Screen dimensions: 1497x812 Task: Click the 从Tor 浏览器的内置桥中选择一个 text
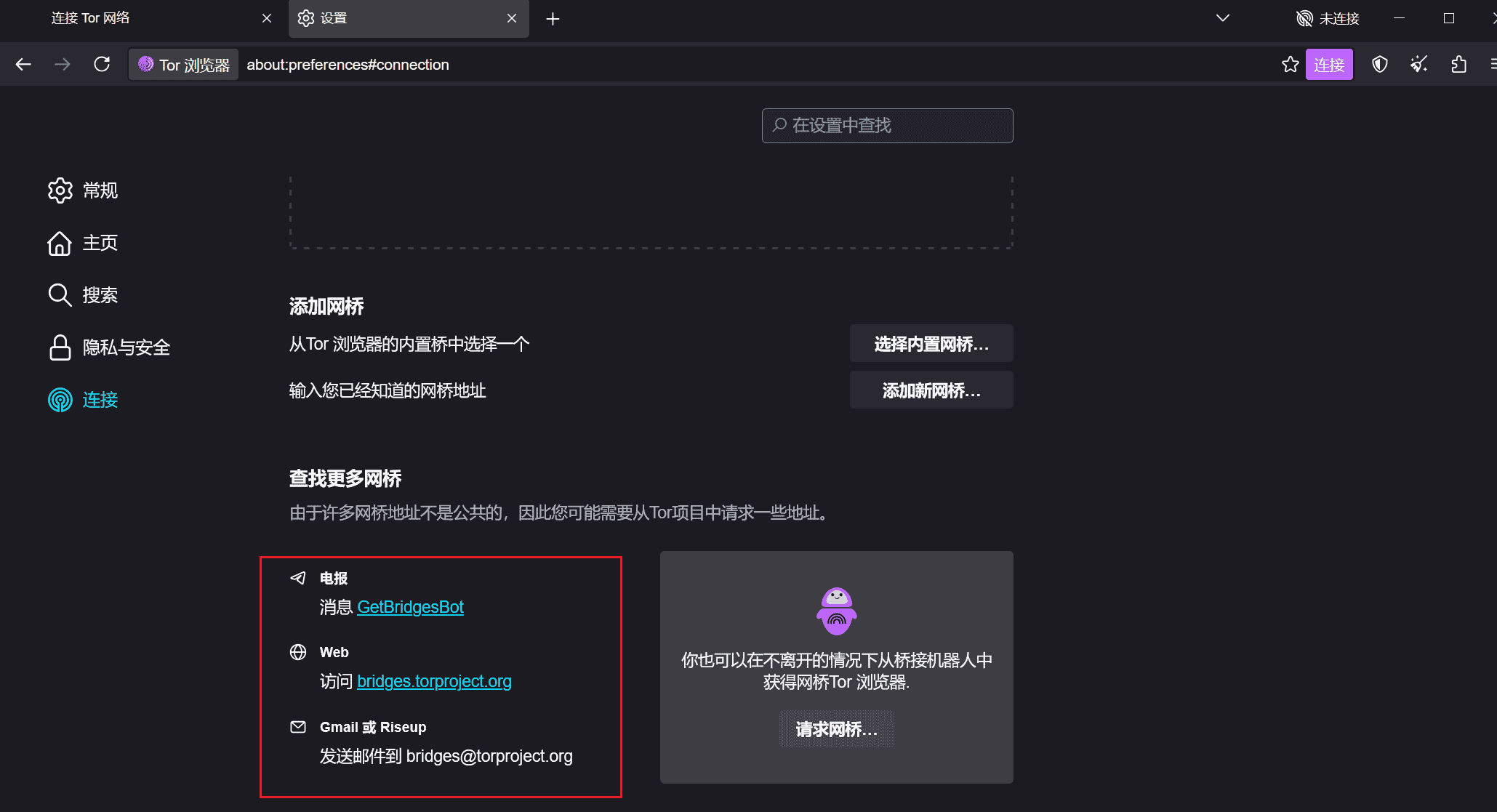tap(409, 344)
